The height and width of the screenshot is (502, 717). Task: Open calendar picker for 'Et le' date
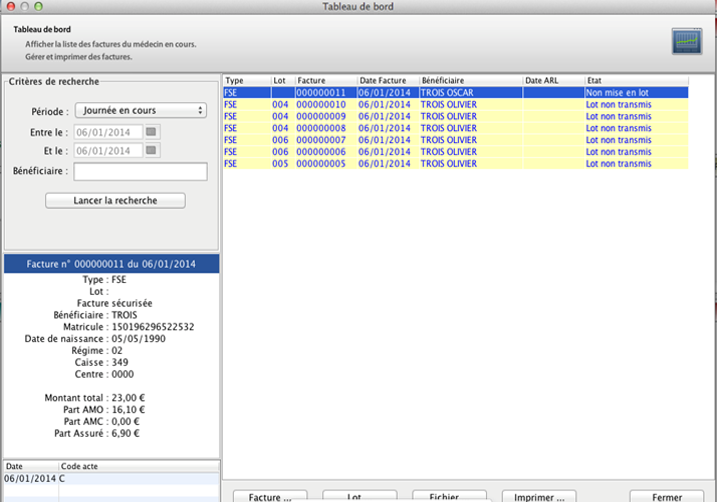152,151
